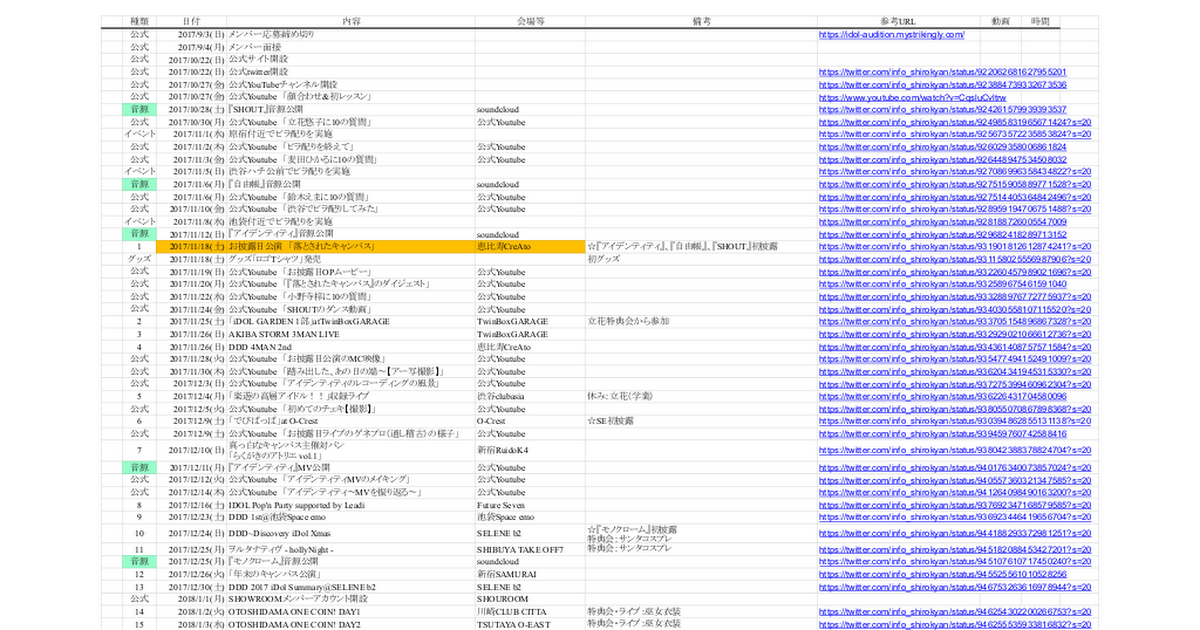Click the 『モノクローム』音源公開 cell
Screen dimensions: 1200x630
[x=351, y=562]
